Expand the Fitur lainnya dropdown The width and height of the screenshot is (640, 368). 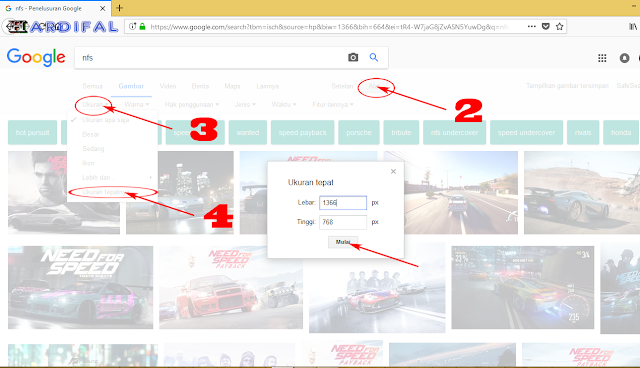333,104
